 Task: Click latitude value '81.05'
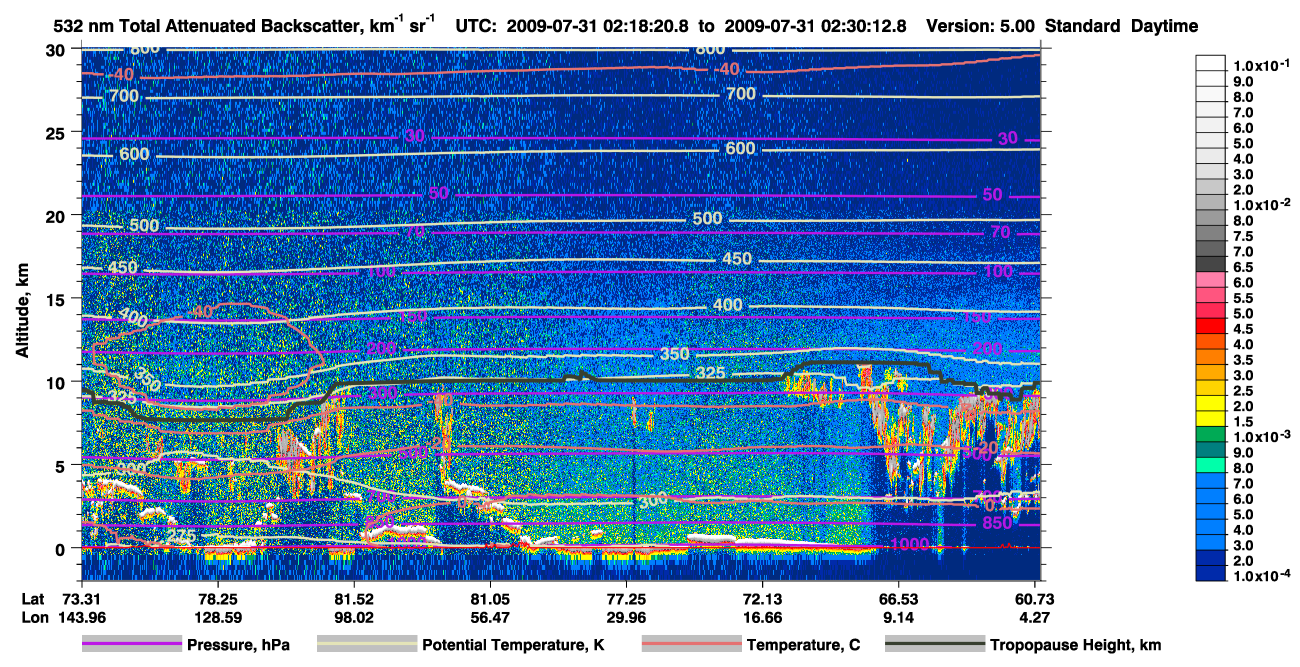(x=490, y=598)
